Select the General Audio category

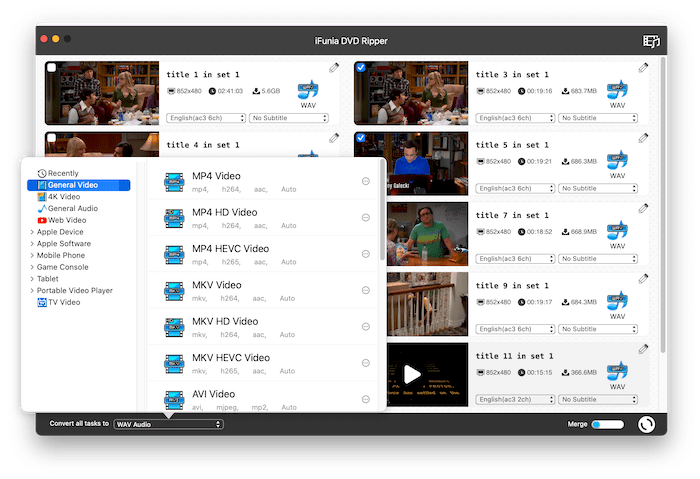pos(72,208)
